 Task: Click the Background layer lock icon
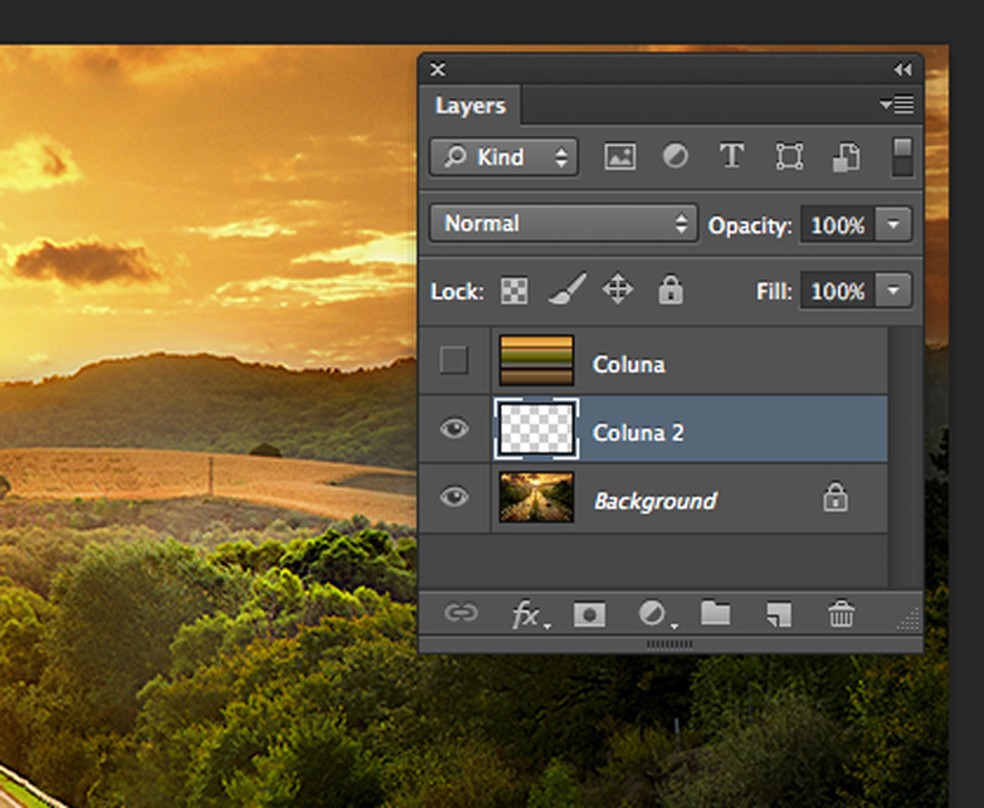point(835,497)
